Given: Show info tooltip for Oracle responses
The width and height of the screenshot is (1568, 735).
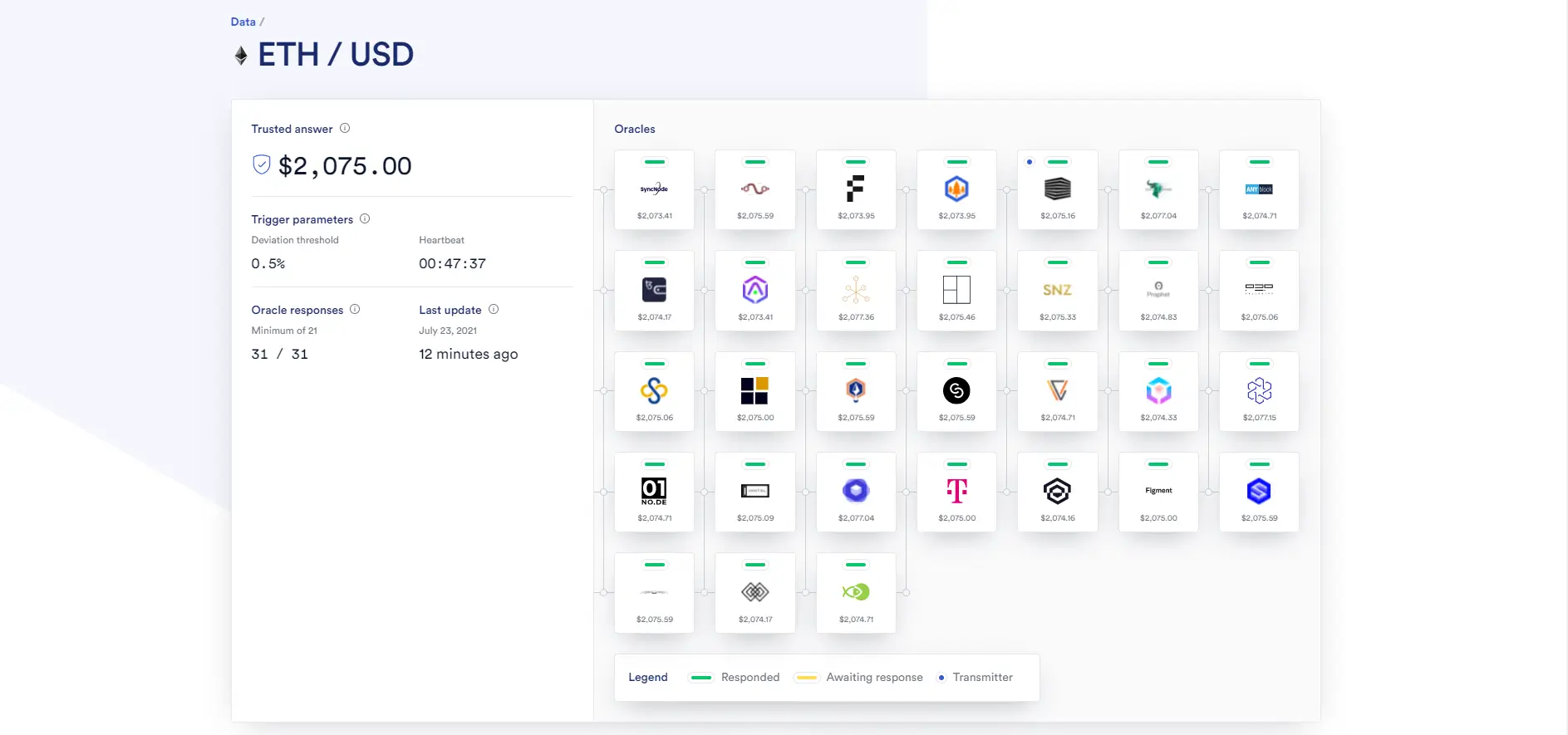Looking at the screenshot, I should (x=355, y=309).
